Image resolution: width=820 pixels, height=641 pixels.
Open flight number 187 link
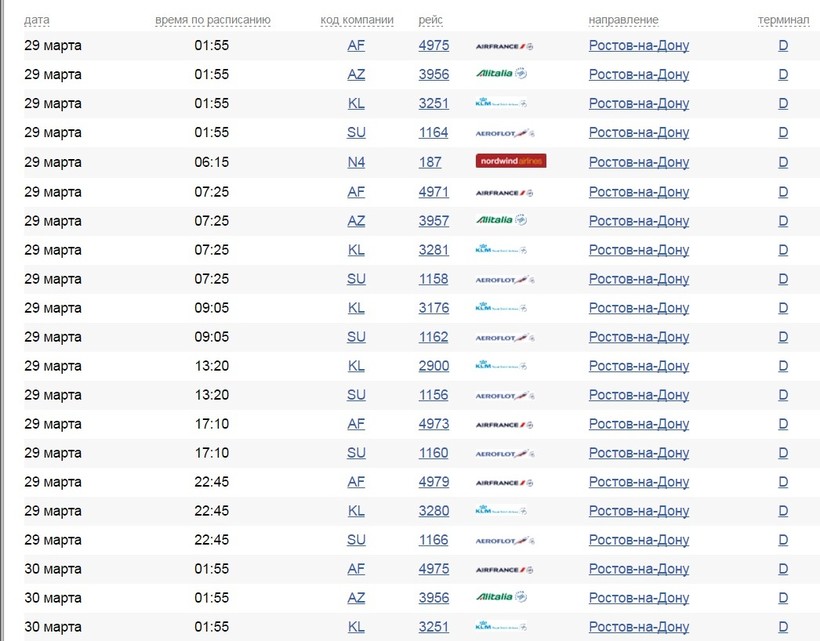click(x=430, y=162)
